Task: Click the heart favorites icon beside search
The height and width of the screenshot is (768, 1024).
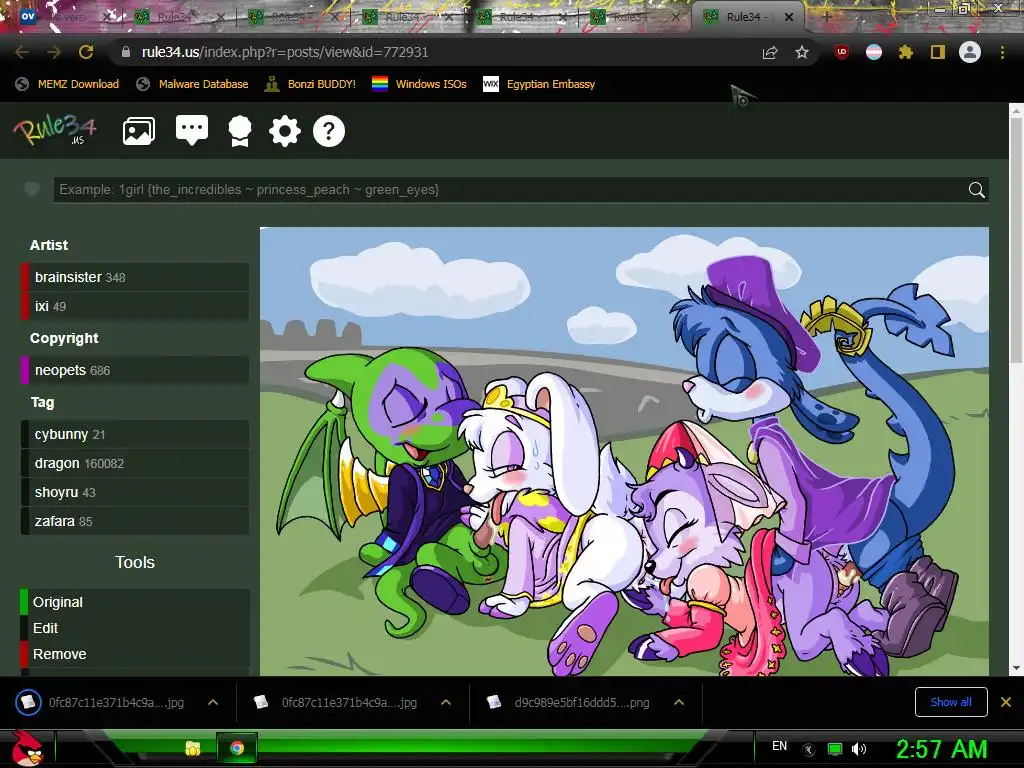Action: (32, 190)
